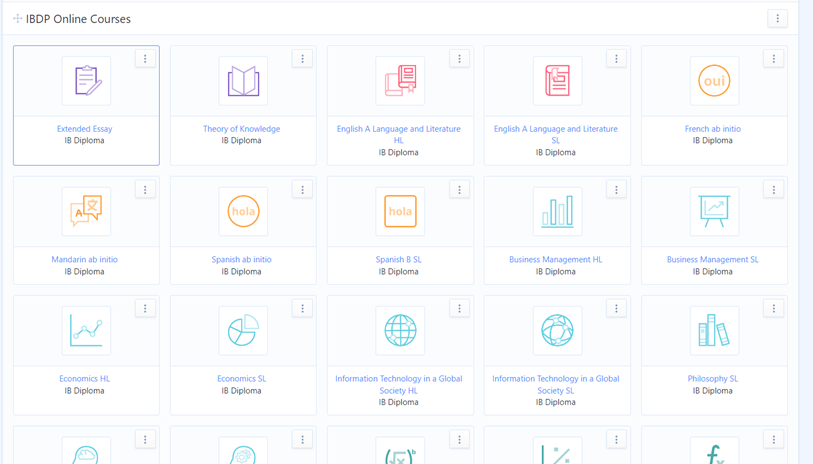Open the IBDP Online Courses block options menu

[x=777, y=19]
